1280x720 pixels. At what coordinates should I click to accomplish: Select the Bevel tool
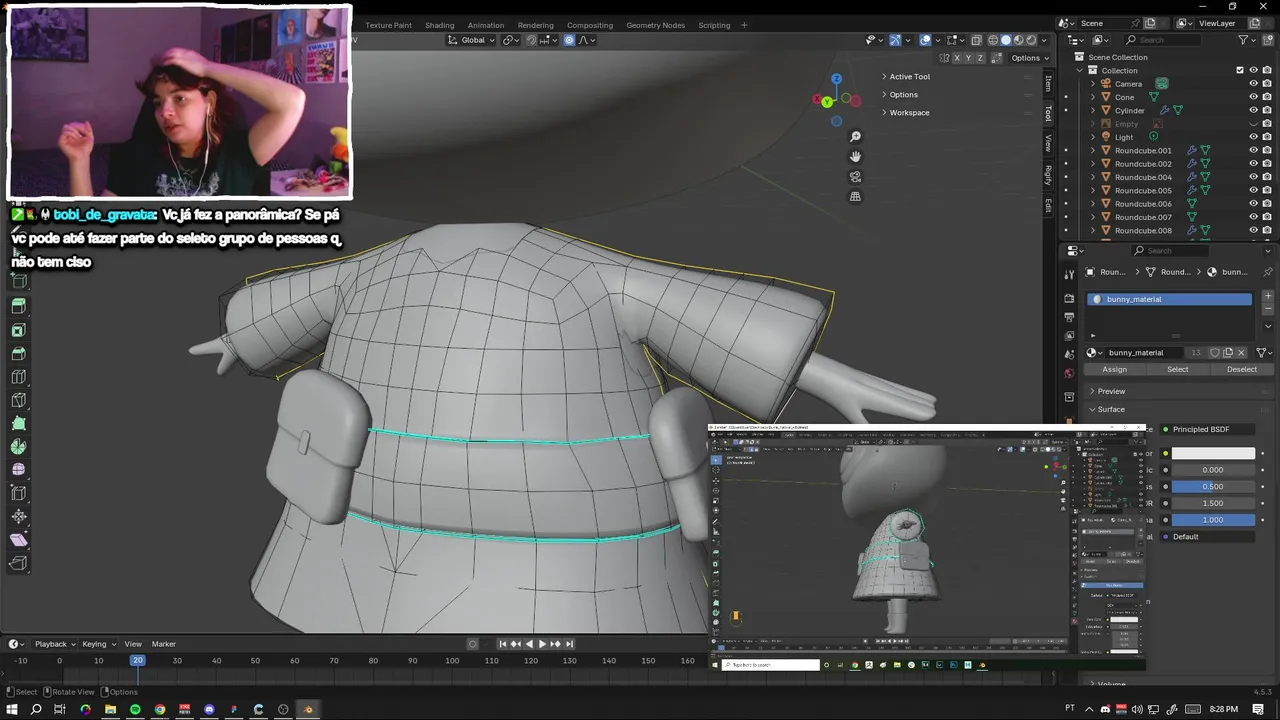pyautogui.click(x=18, y=353)
